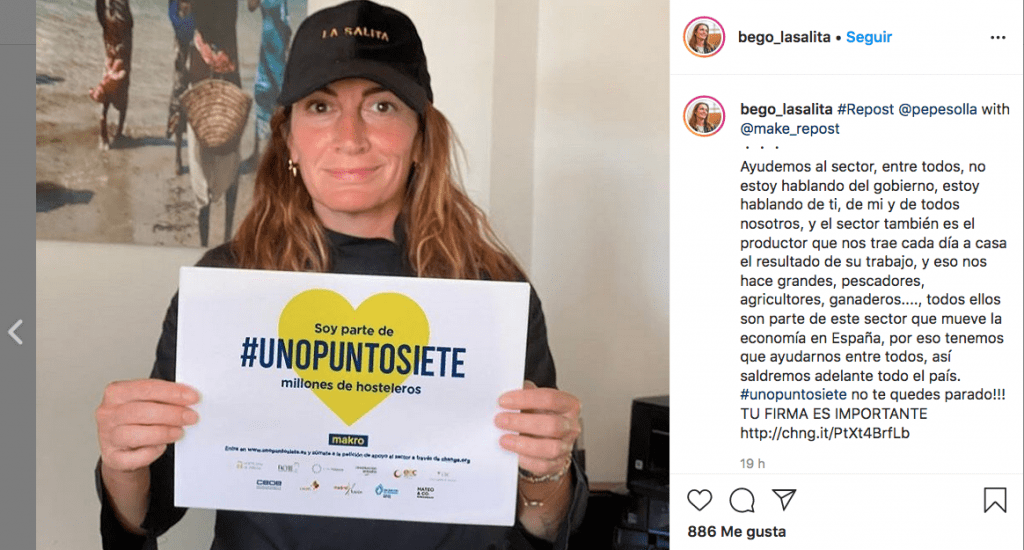Click the change.org link text http://chng.it/PtXt4BrfLb
This screenshot has width=1024, height=550.
click(x=824, y=433)
